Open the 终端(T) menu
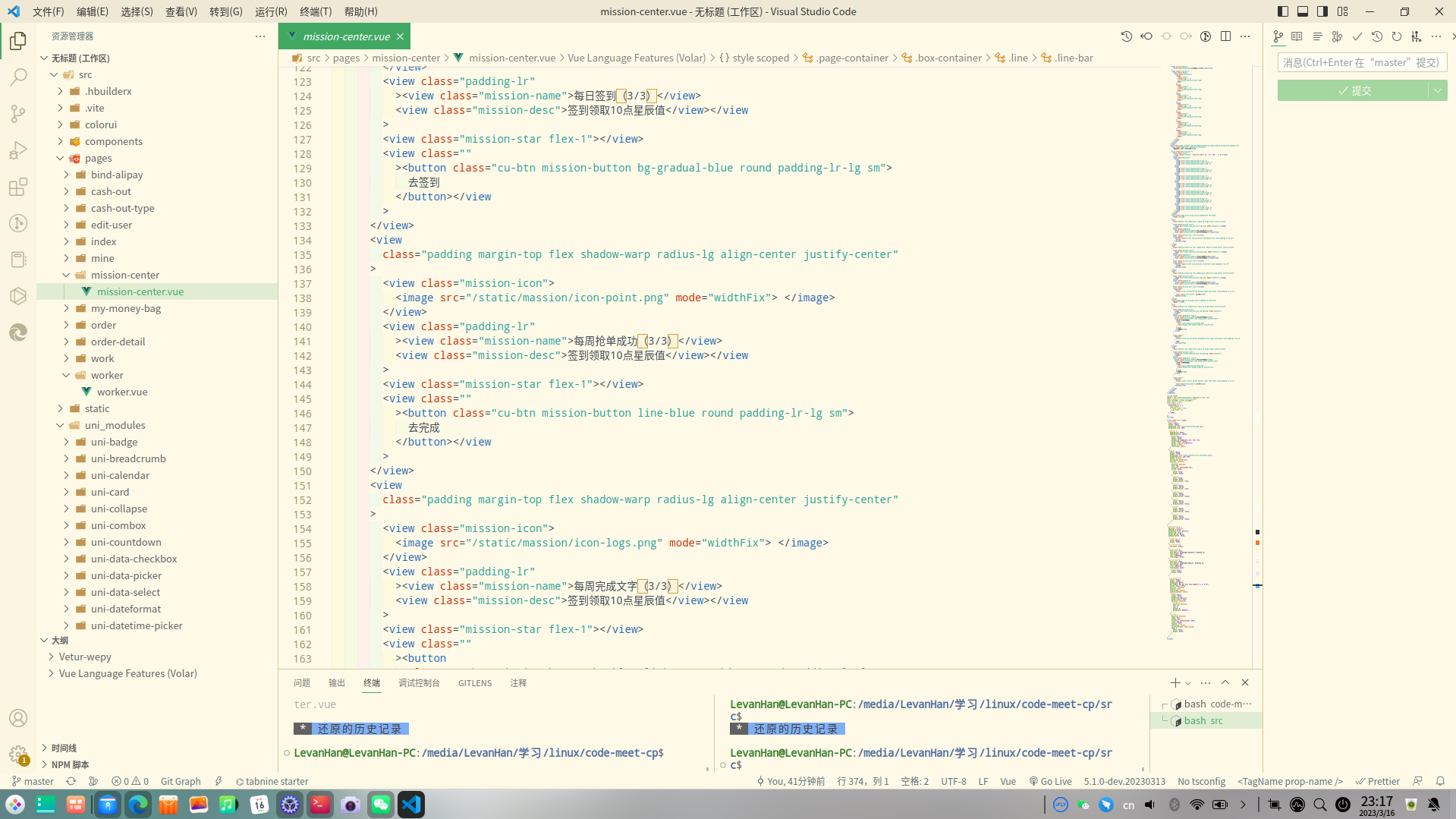 coord(316,11)
